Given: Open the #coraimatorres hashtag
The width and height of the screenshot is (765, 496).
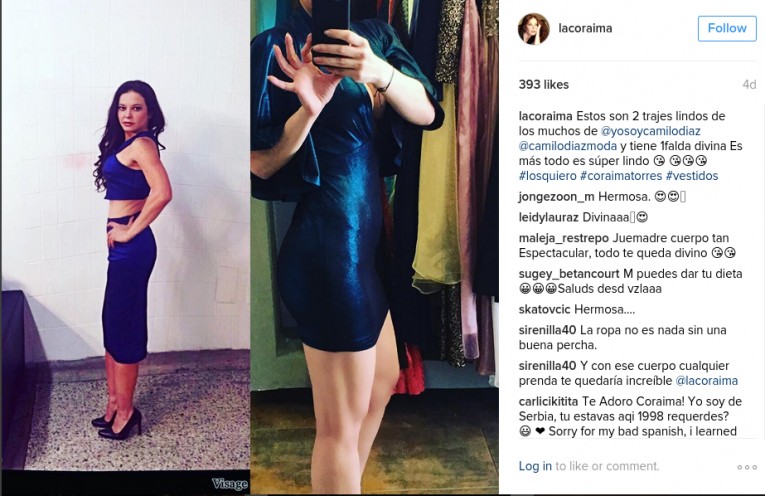Looking at the screenshot, I should pos(621,176).
